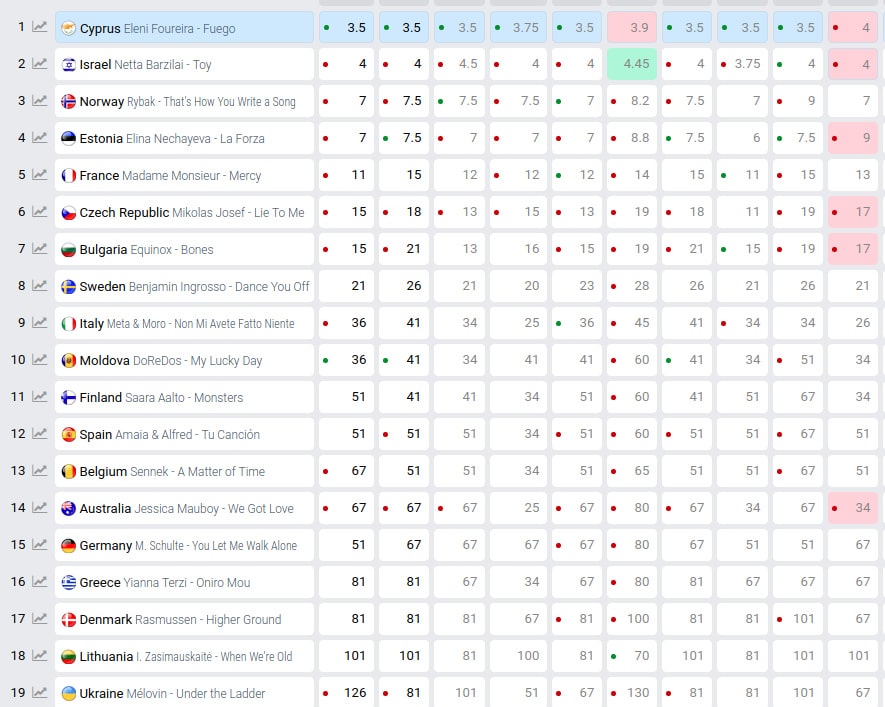The height and width of the screenshot is (707, 885).
Task: Click the 45 odds cell for Italy
Action: [632, 323]
